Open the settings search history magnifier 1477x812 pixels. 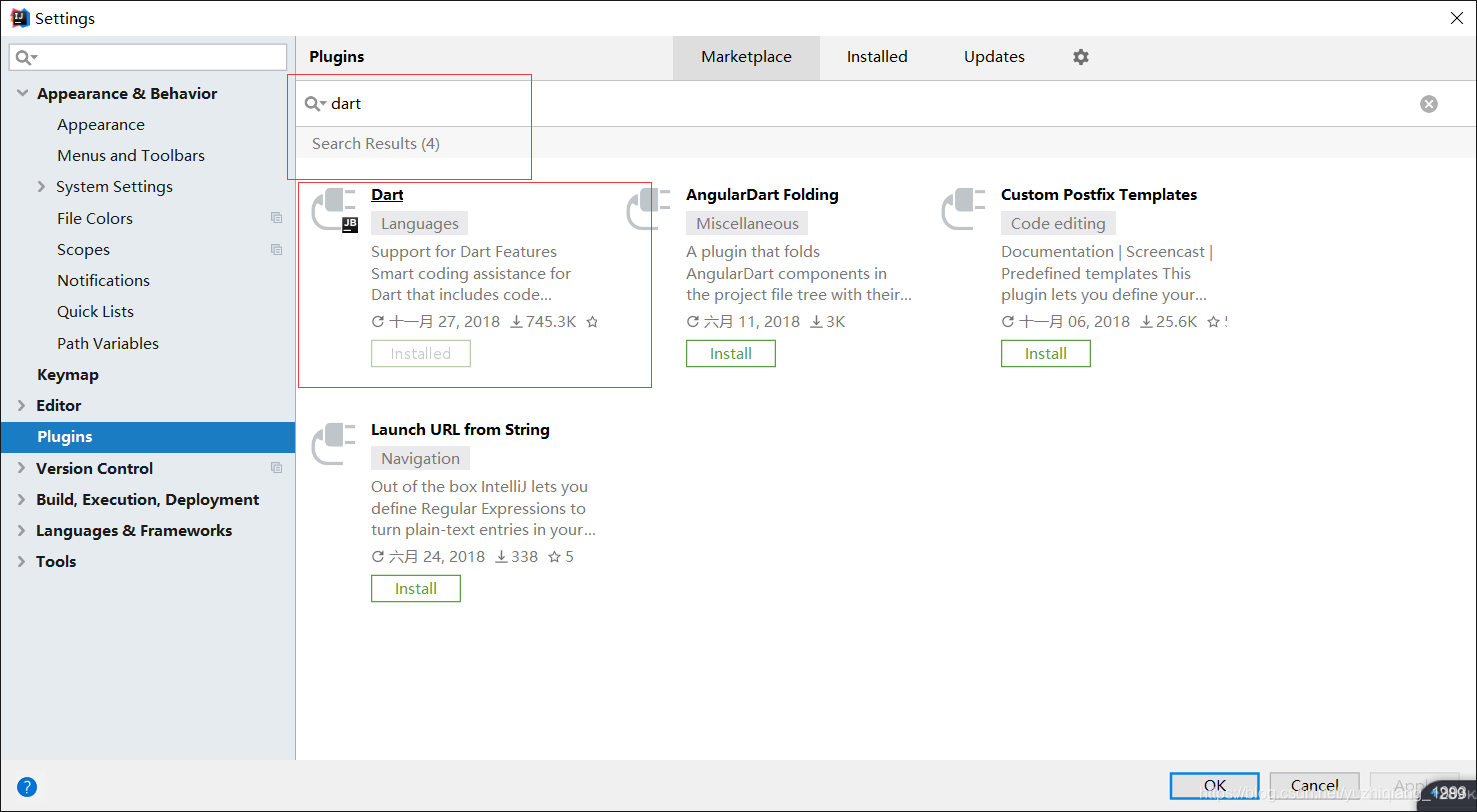pyautogui.click(x=27, y=58)
